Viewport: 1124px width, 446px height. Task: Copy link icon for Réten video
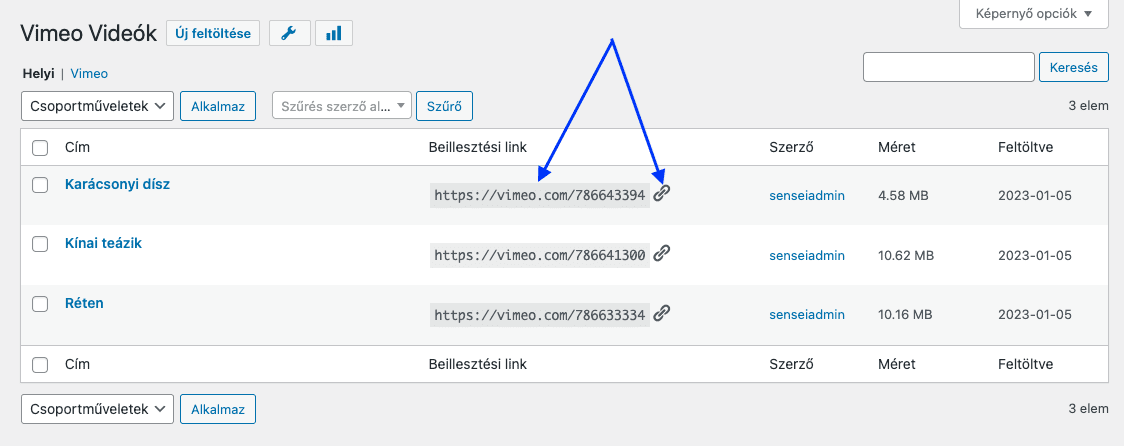tap(662, 313)
